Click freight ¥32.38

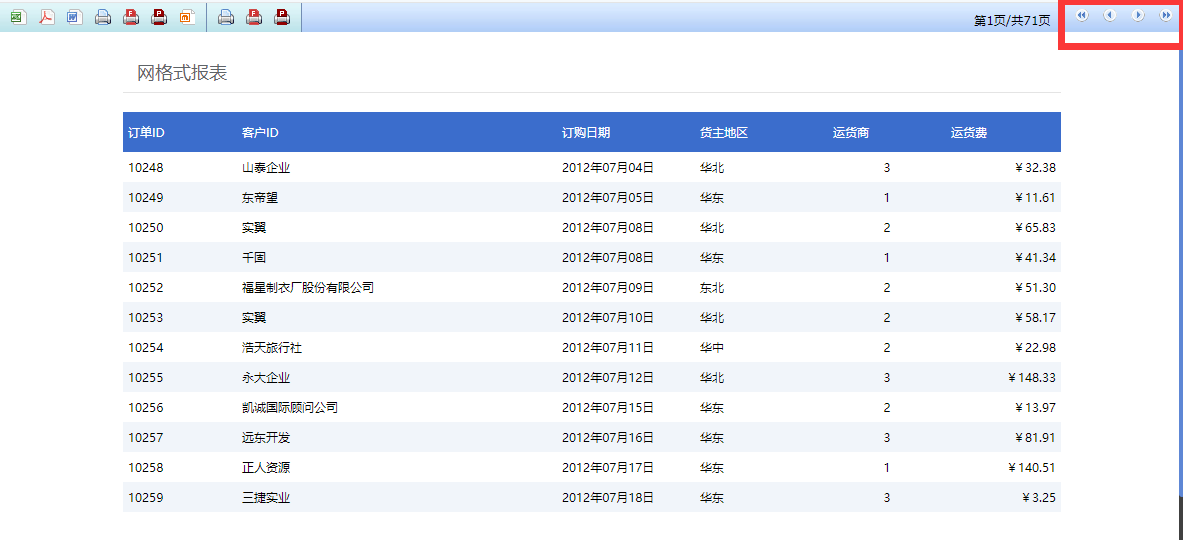(1035, 167)
